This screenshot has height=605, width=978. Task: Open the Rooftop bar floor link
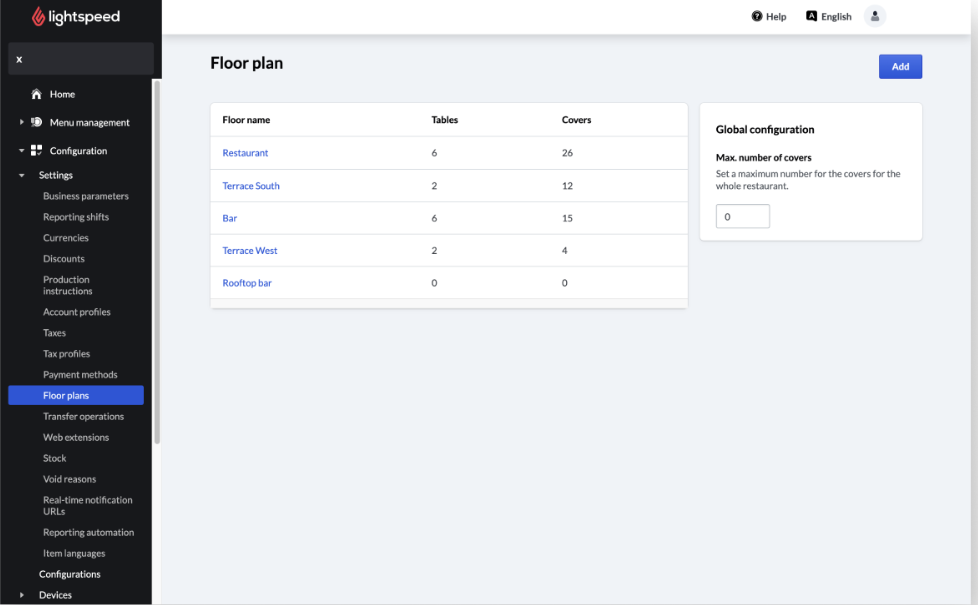(247, 283)
